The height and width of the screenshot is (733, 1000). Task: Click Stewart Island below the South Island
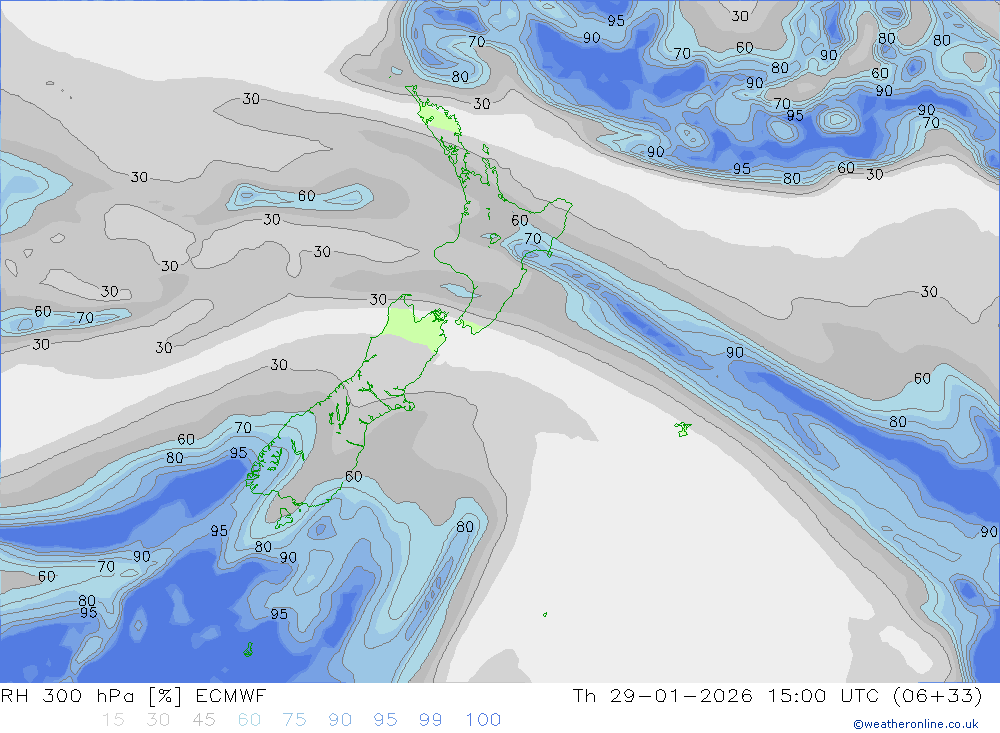click(284, 517)
